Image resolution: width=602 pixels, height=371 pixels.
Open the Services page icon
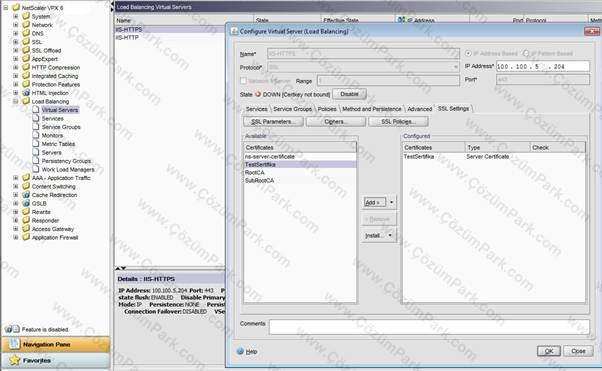point(36,118)
